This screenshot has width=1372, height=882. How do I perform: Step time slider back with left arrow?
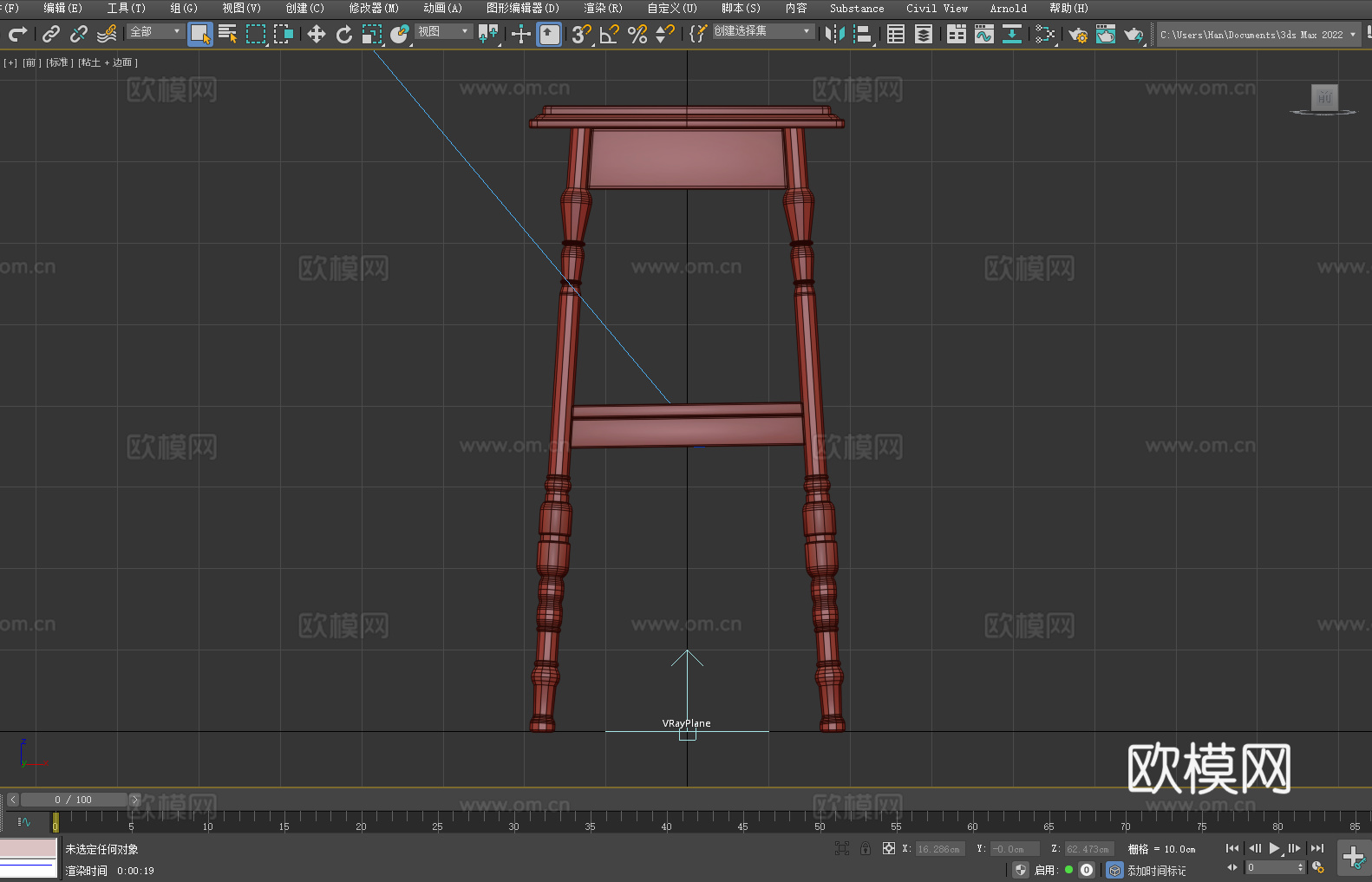pos(13,800)
